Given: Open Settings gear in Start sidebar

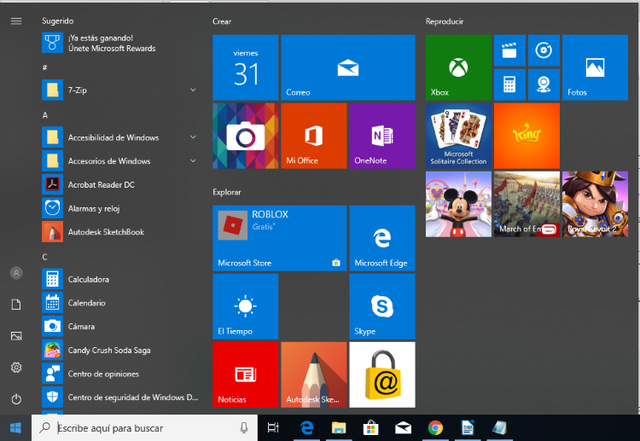Looking at the screenshot, I should click(x=16, y=368).
